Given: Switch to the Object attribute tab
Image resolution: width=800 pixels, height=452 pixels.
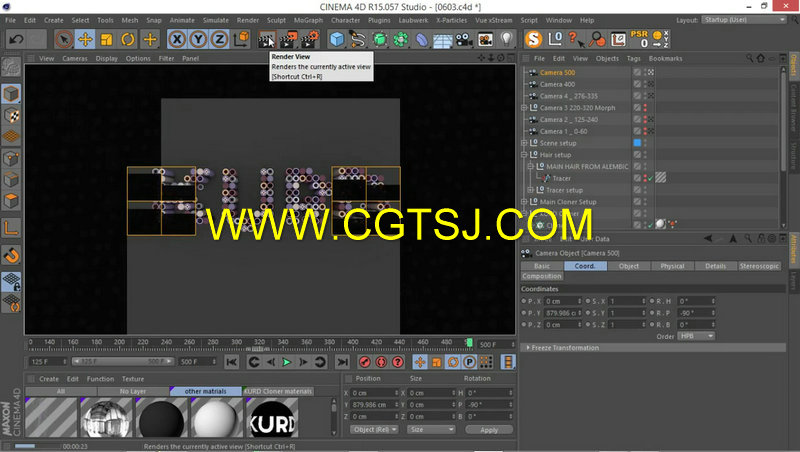Looking at the screenshot, I should pyautogui.click(x=629, y=266).
